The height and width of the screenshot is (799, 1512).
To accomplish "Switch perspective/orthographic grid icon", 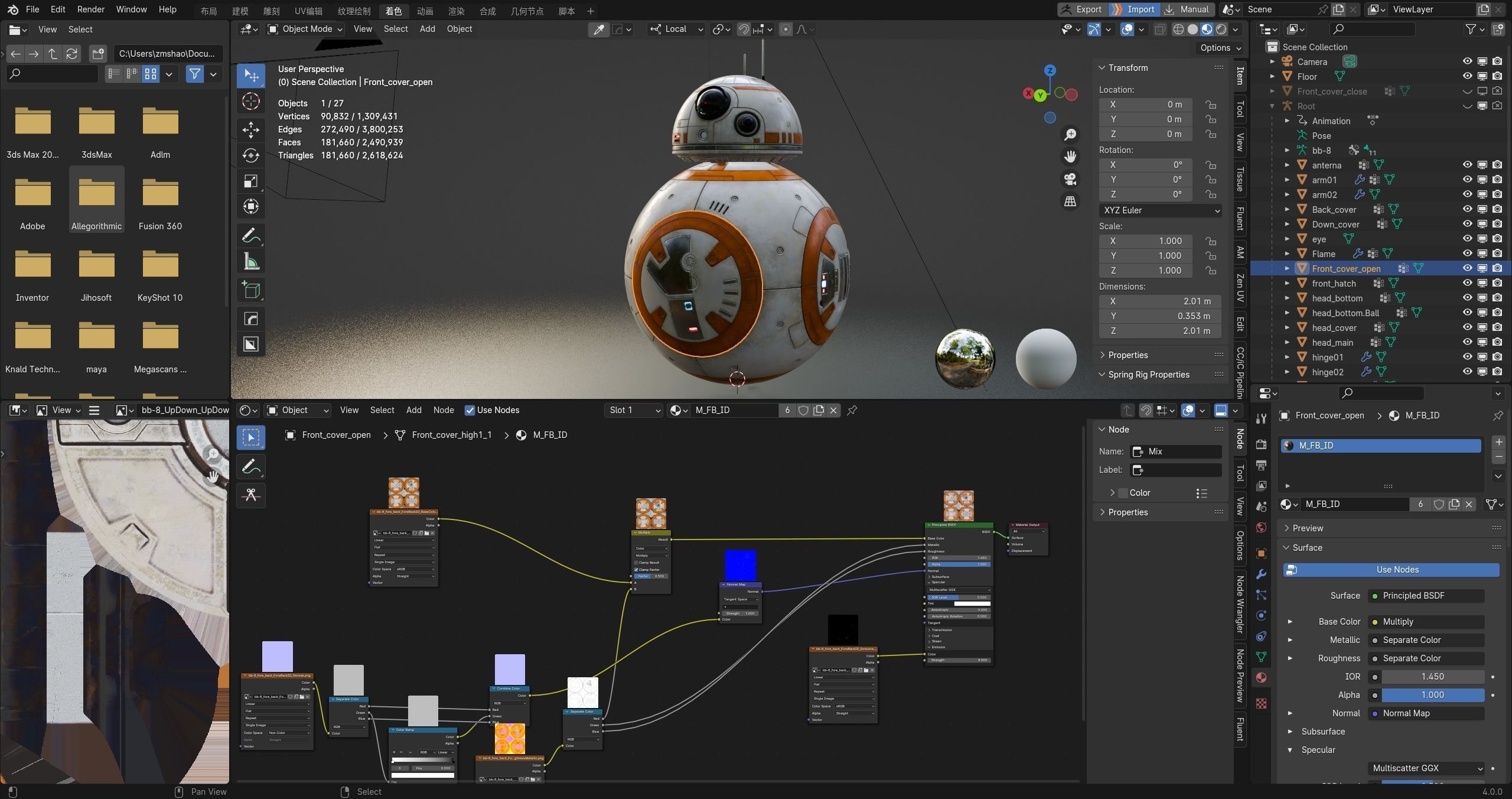I will [1070, 202].
